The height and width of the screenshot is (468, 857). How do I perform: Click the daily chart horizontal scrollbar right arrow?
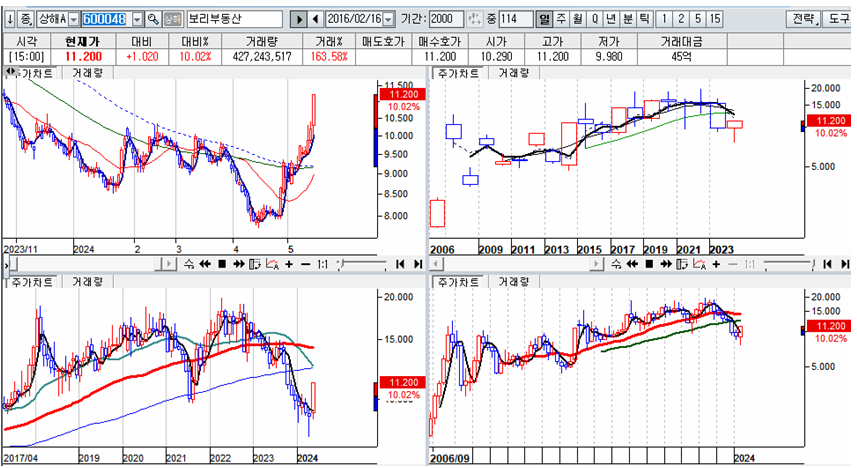pyautogui.click(x=169, y=264)
